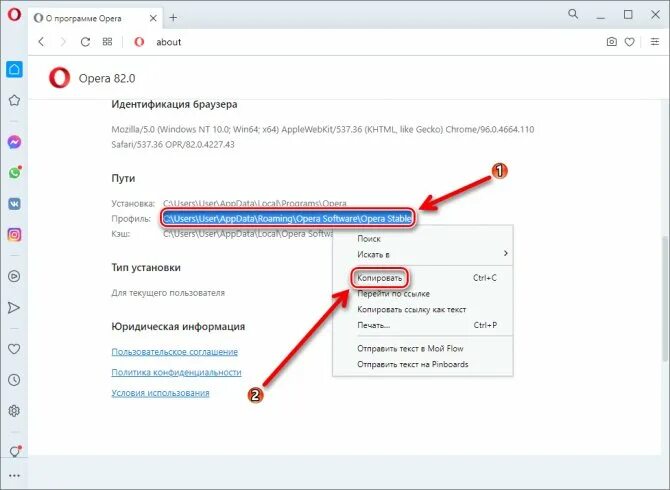Add page to bookmarks heart icon
Screen dimensions: 670x490
click(629, 42)
